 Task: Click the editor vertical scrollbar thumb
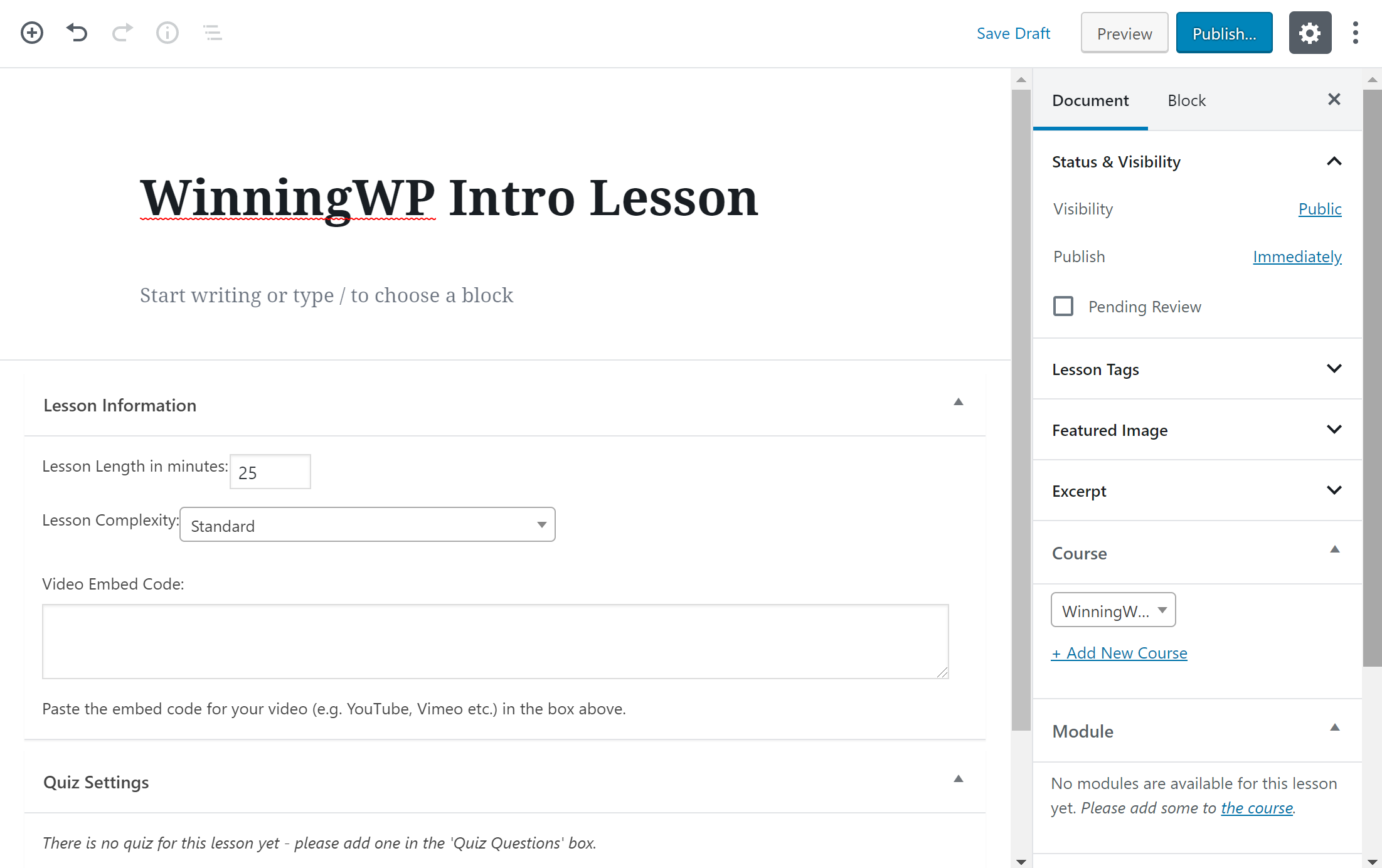1021,411
